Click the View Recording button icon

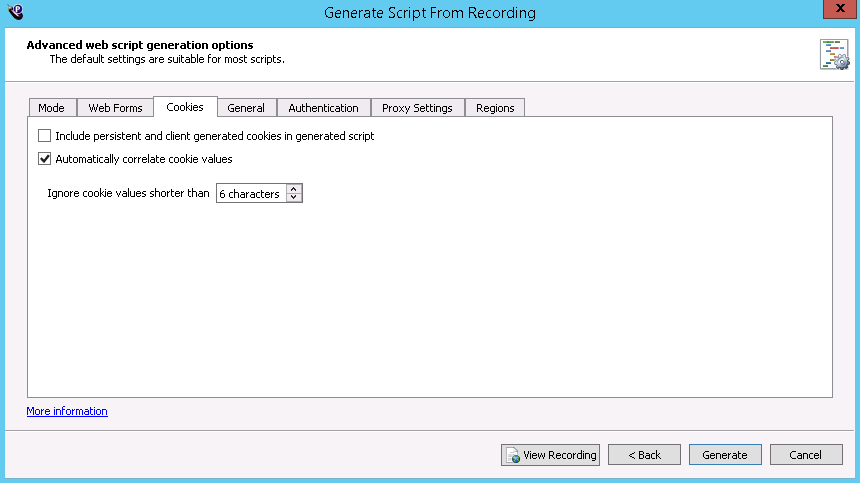click(x=513, y=455)
